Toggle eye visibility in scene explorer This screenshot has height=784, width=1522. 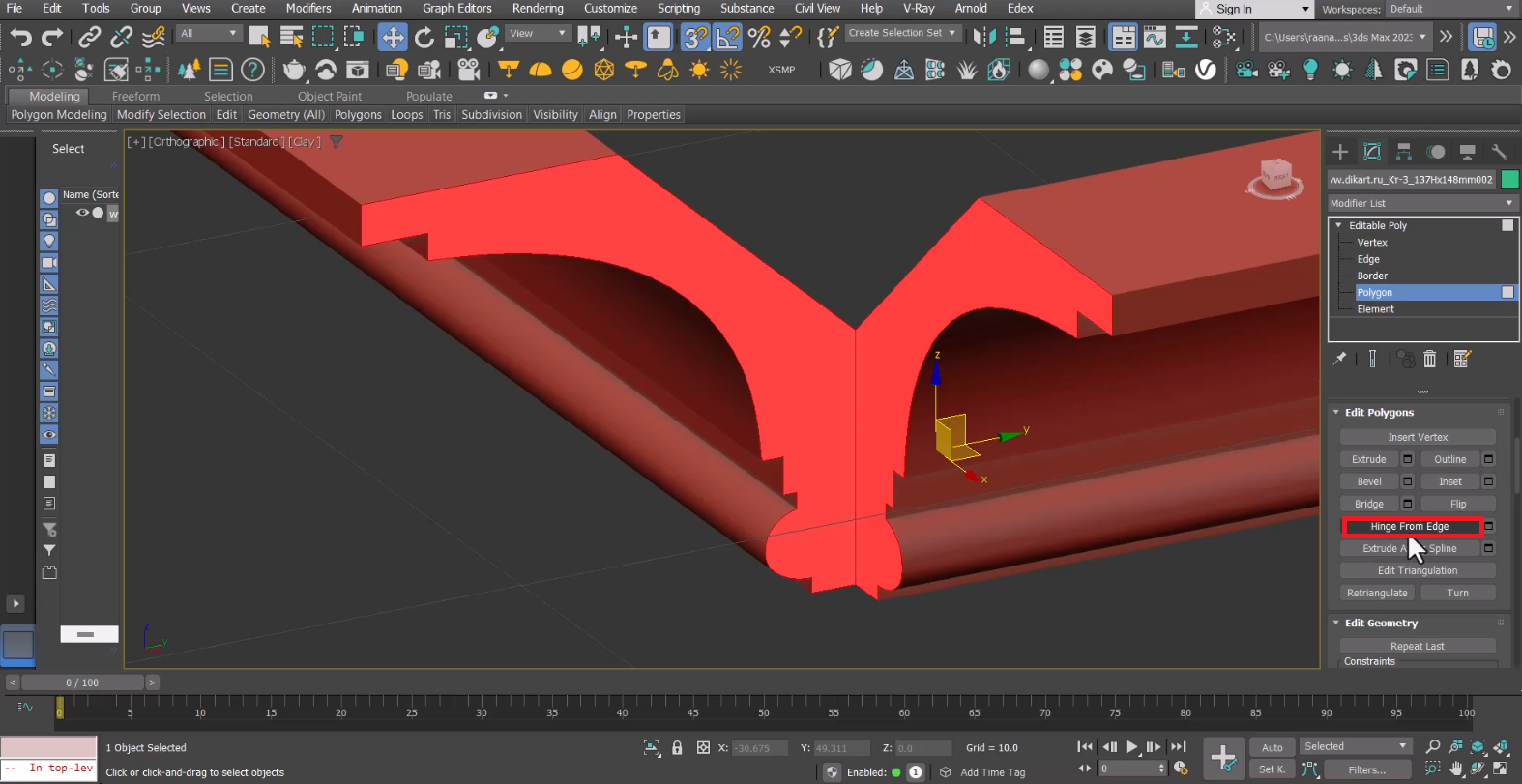[x=82, y=213]
